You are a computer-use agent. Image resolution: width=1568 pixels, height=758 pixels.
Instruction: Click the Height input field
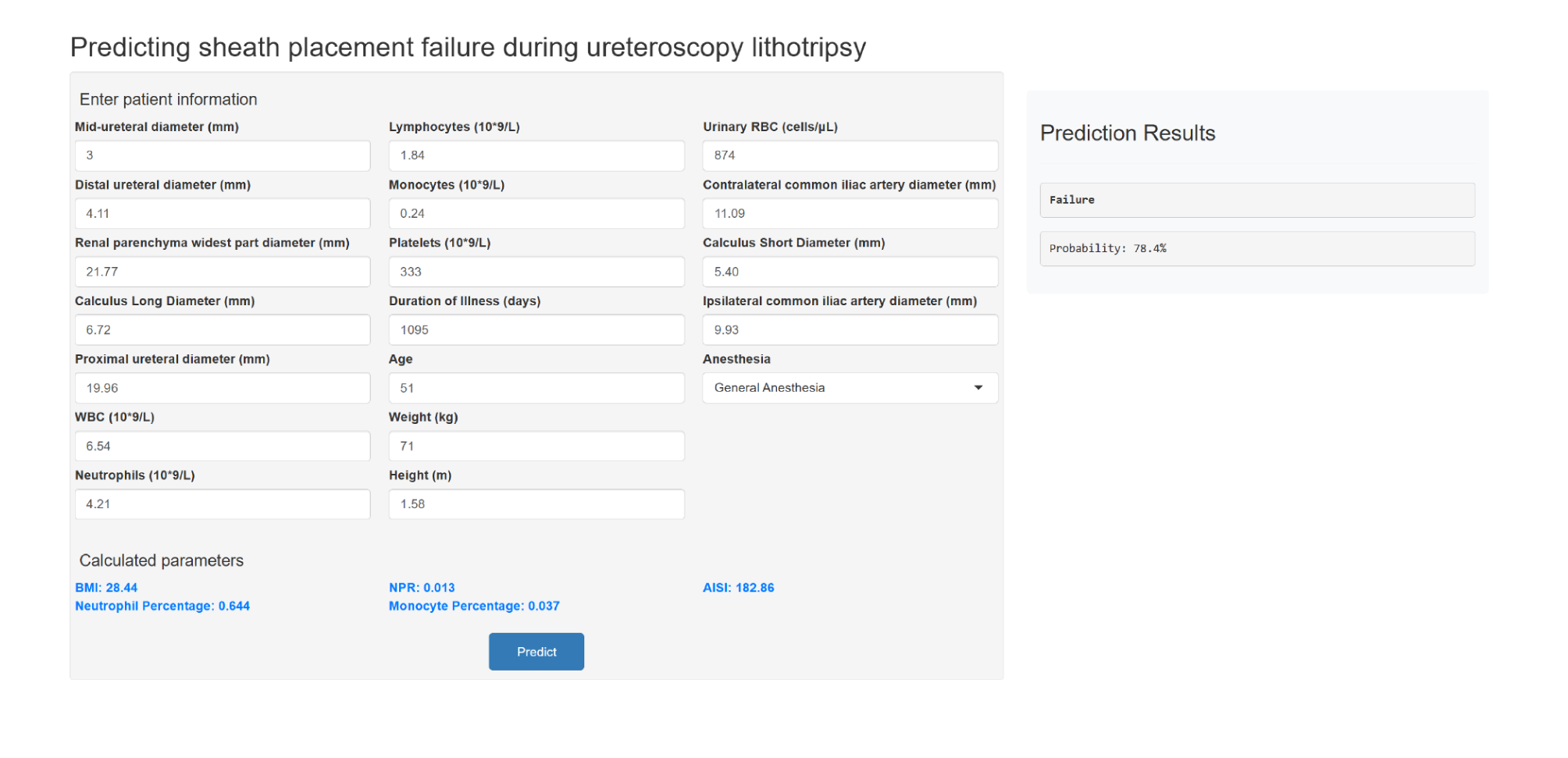coord(536,504)
